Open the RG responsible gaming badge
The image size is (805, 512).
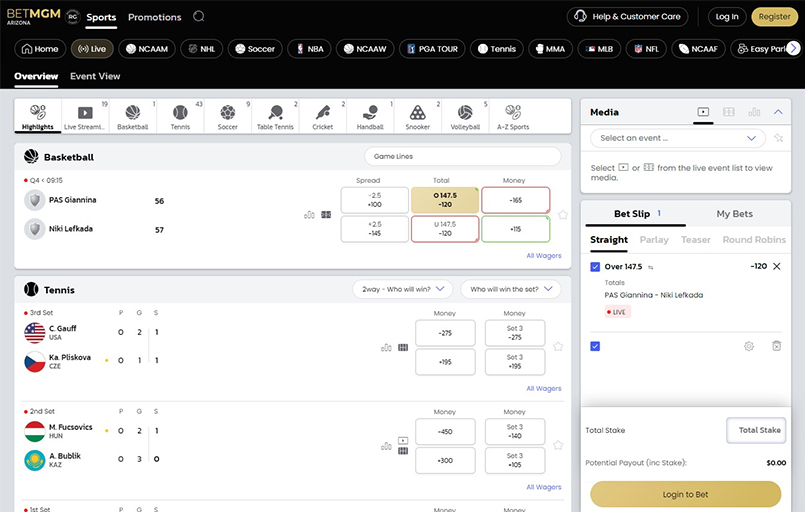(x=73, y=16)
